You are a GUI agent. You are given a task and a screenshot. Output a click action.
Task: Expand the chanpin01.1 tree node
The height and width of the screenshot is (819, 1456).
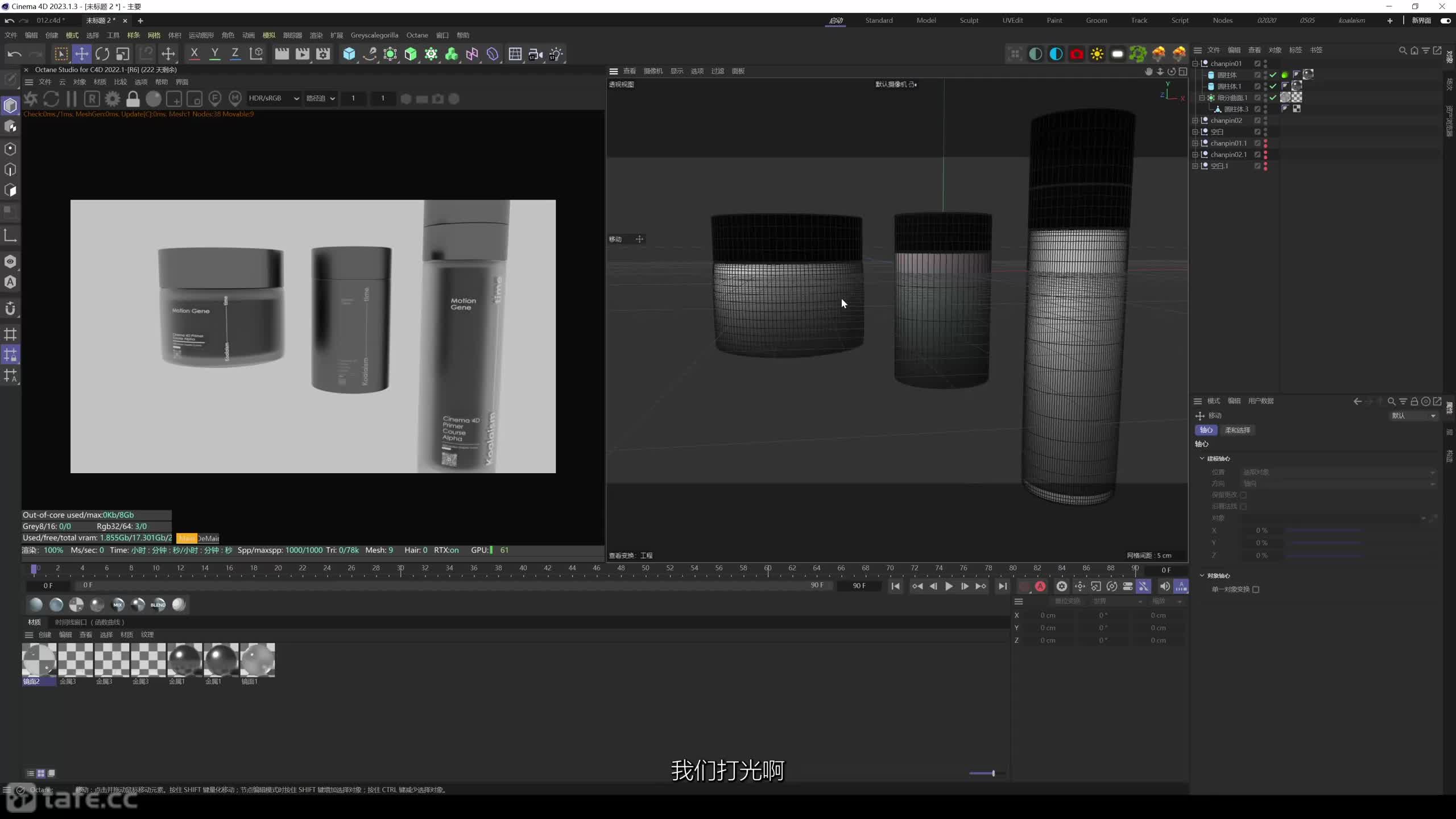[1195, 143]
